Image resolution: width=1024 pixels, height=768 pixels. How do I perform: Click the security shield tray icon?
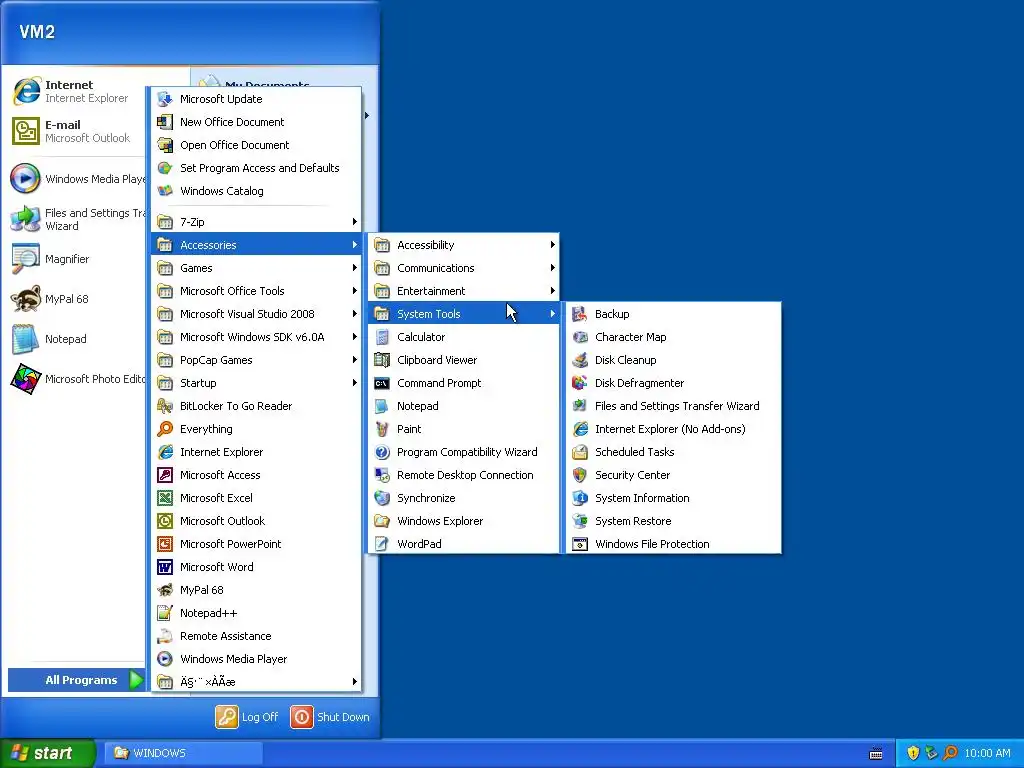913,753
